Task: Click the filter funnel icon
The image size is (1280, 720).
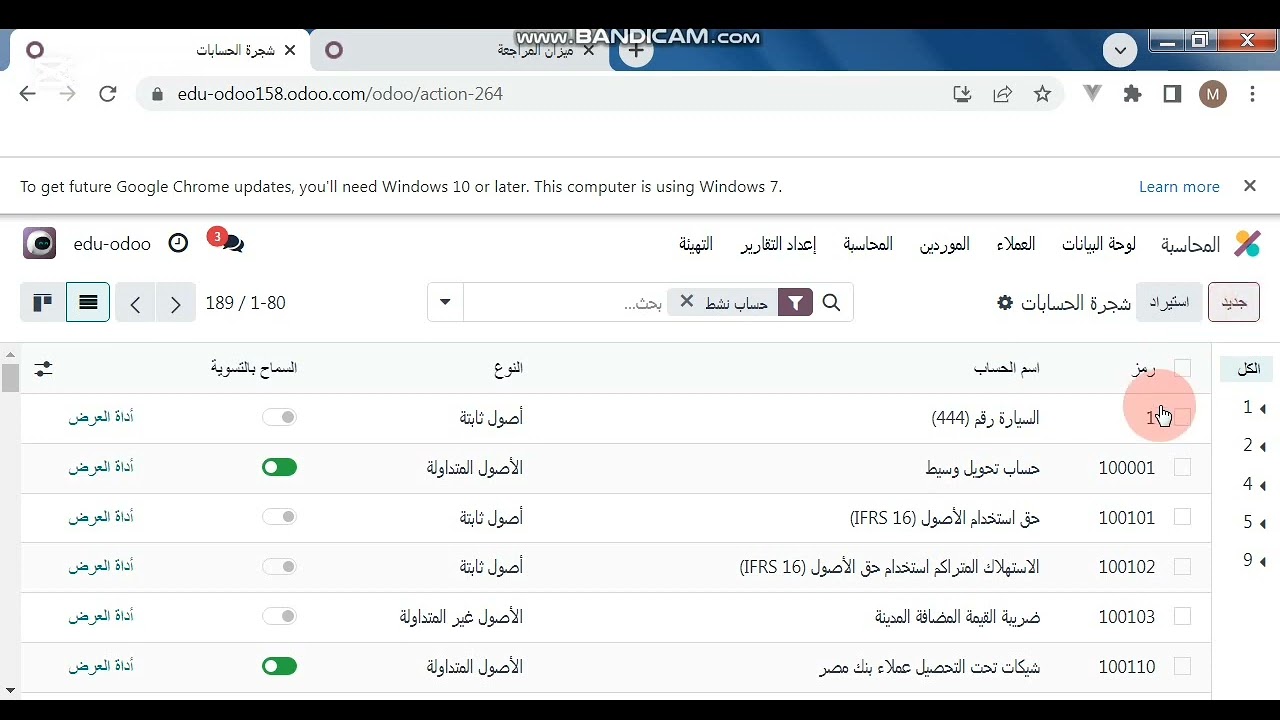Action: (795, 303)
